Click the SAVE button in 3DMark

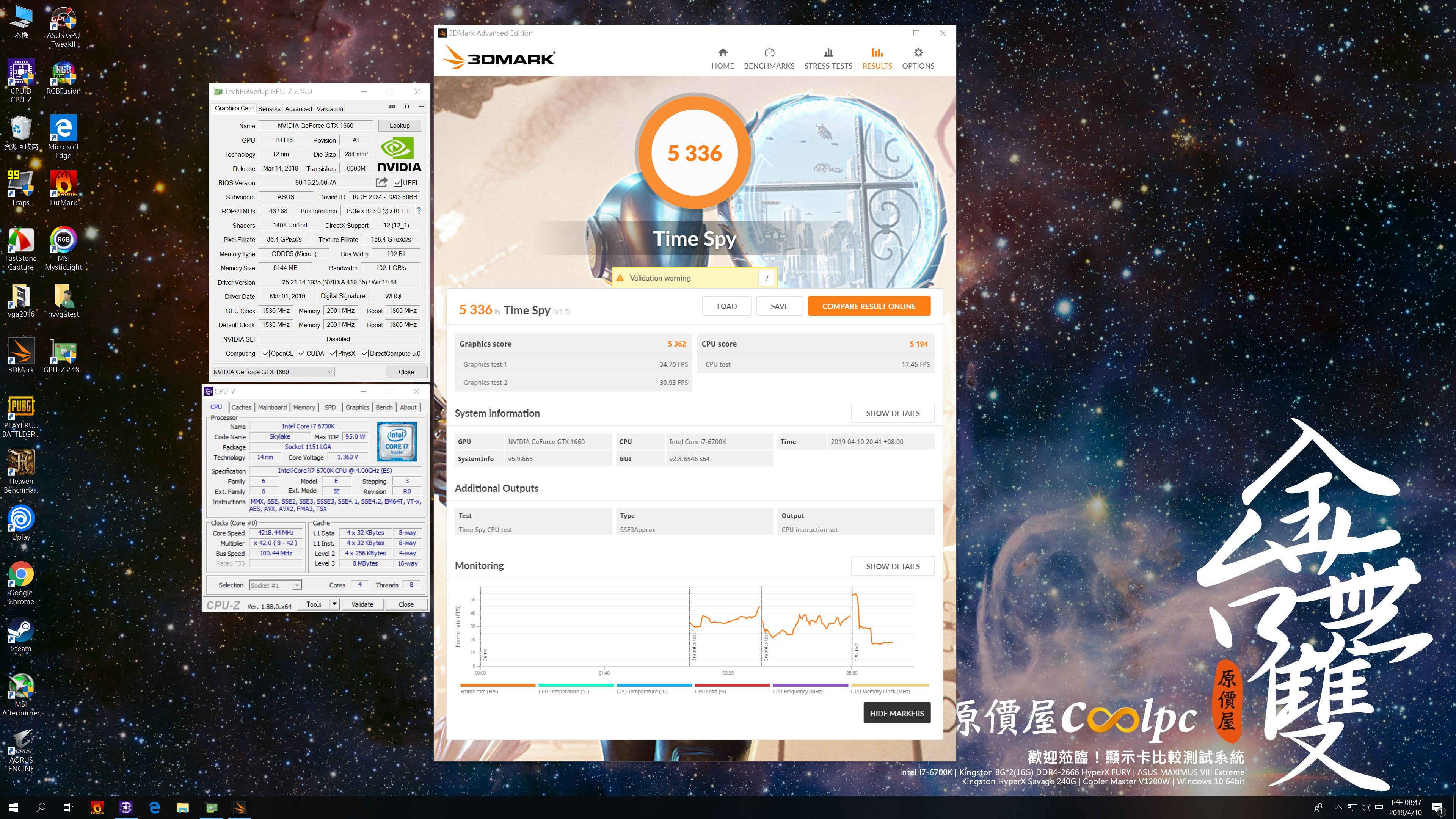779,306
